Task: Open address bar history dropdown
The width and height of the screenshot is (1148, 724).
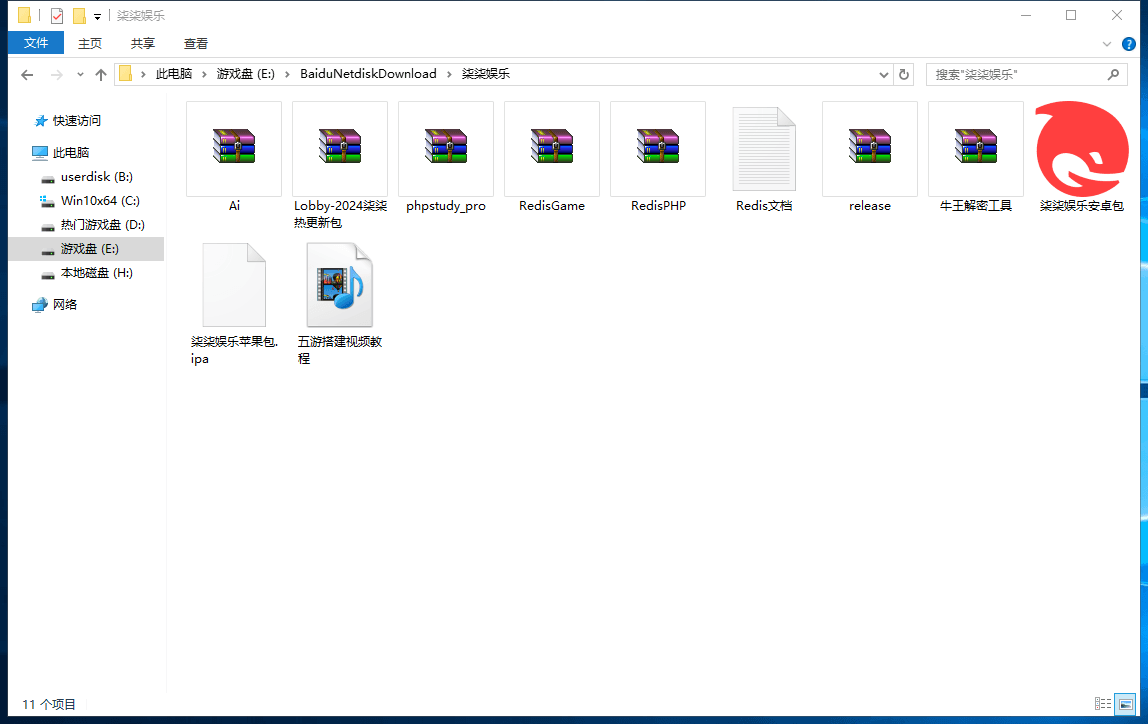Action: 884,75
